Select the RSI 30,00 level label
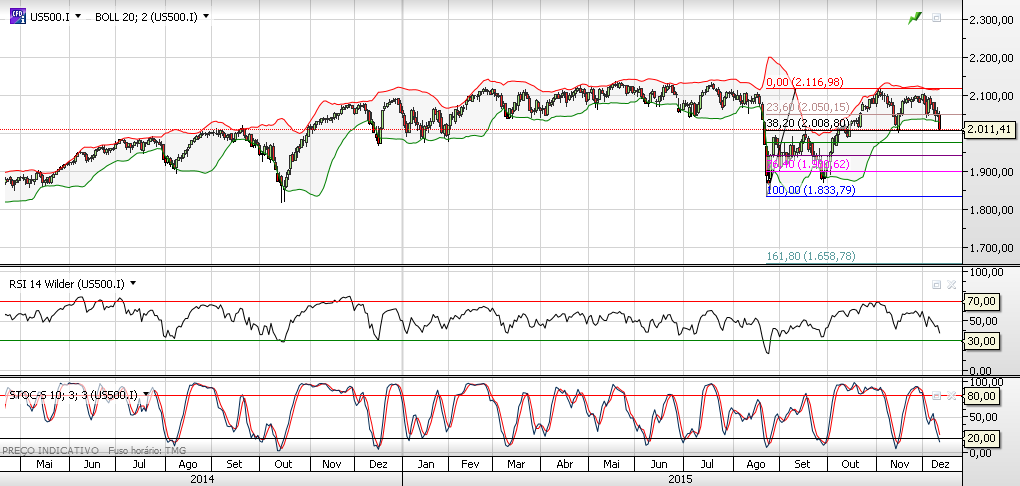Screen dimensions: 1020x486 pyautogui.click(x=982, y=340)
